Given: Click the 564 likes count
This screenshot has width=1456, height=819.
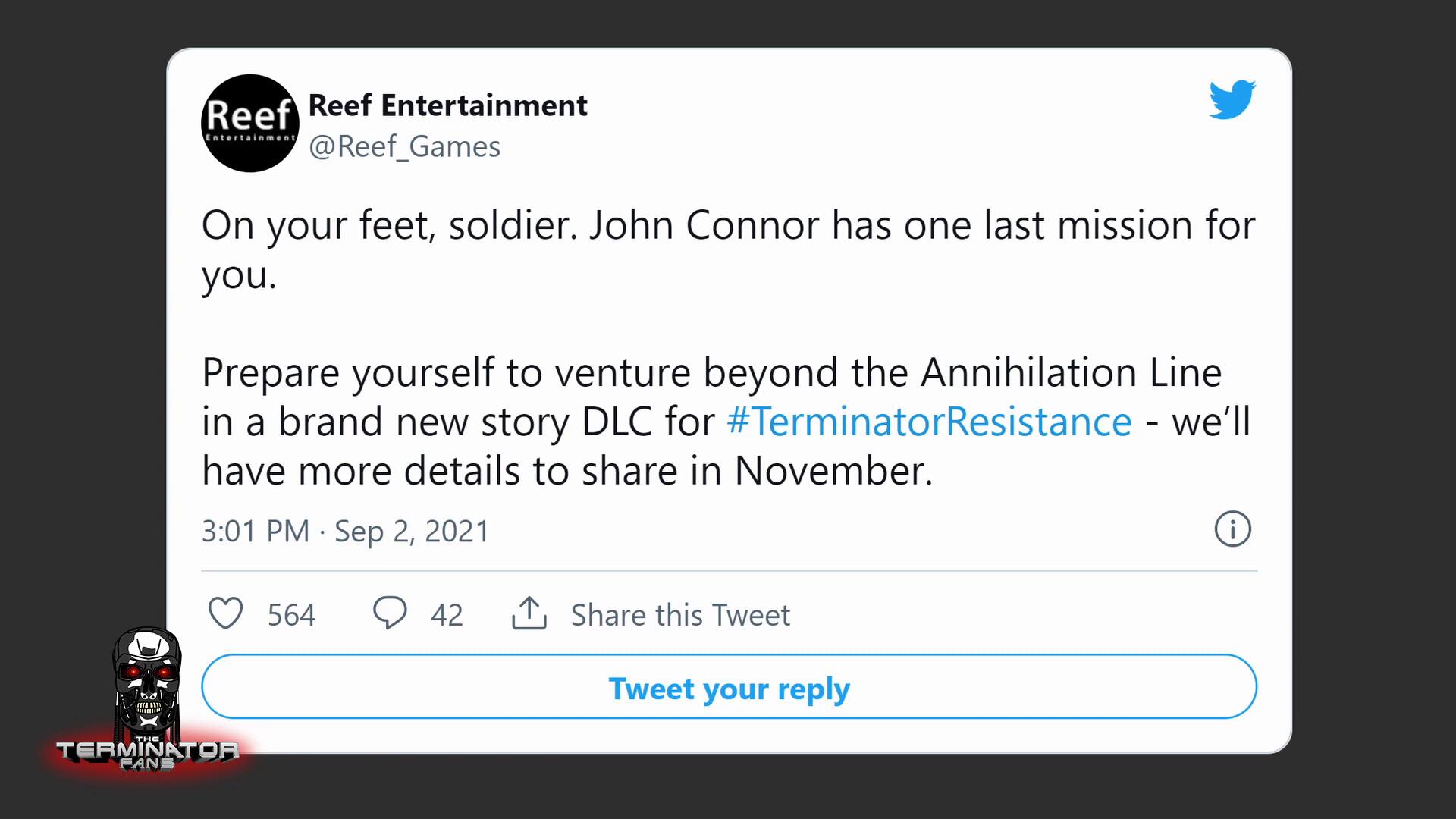Looking at the screenshot, I should (x=291, y=615).
